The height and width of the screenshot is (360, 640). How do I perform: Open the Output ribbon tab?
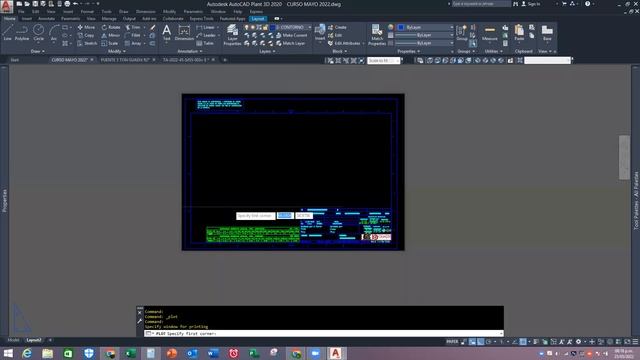[129, 19]
